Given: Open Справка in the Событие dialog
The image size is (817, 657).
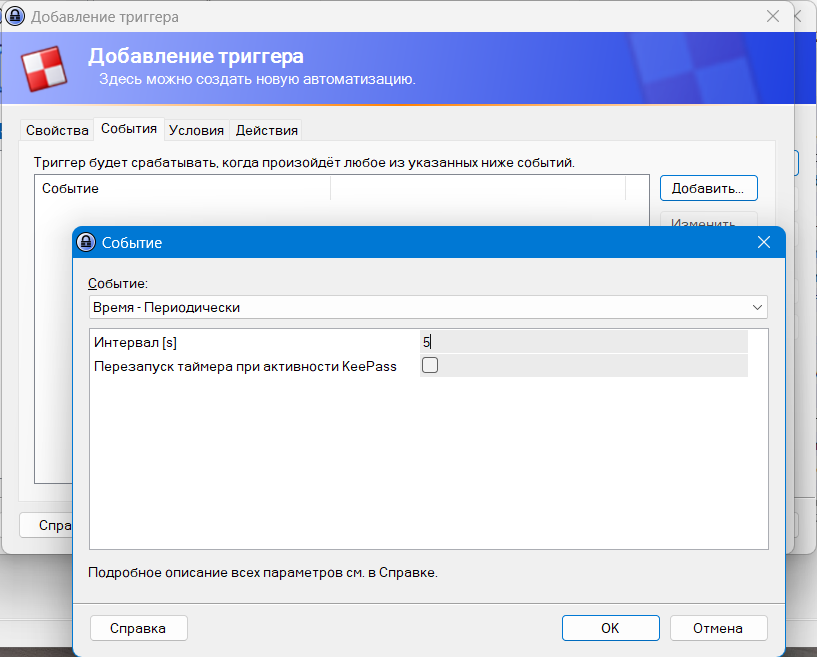Looking at the screenshot, I should coord(138,628).
